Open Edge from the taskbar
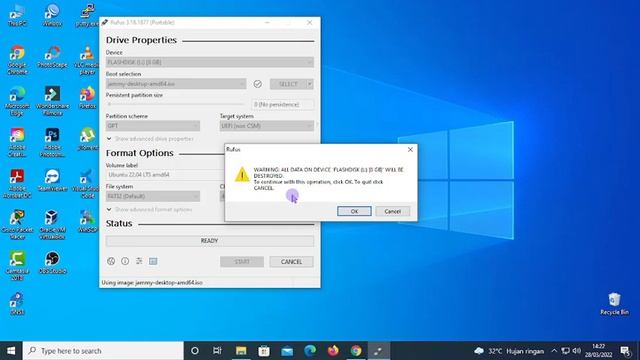This screenshot has height=360, width=640. pos(310,351)
